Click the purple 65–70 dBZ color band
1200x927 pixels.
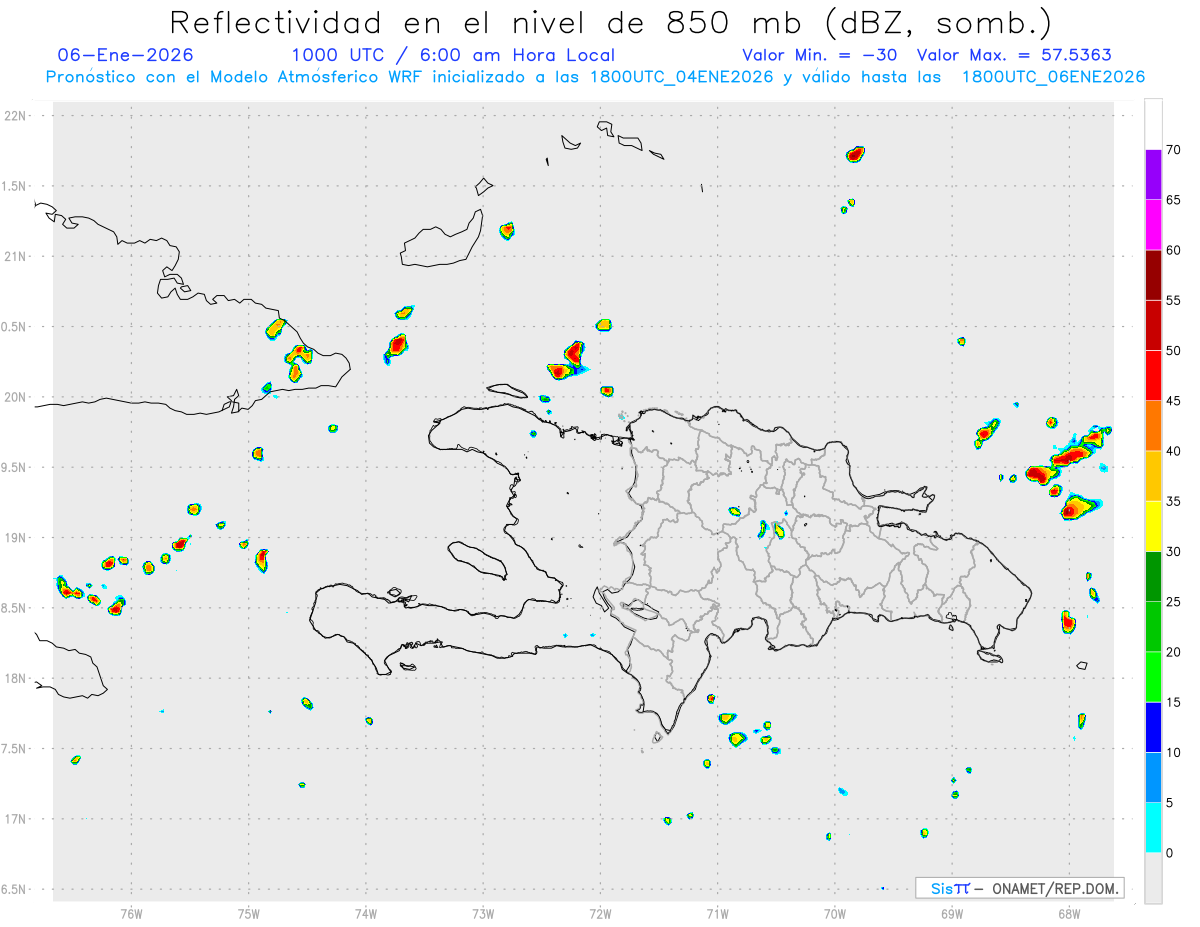click(x=1153, y=174)
